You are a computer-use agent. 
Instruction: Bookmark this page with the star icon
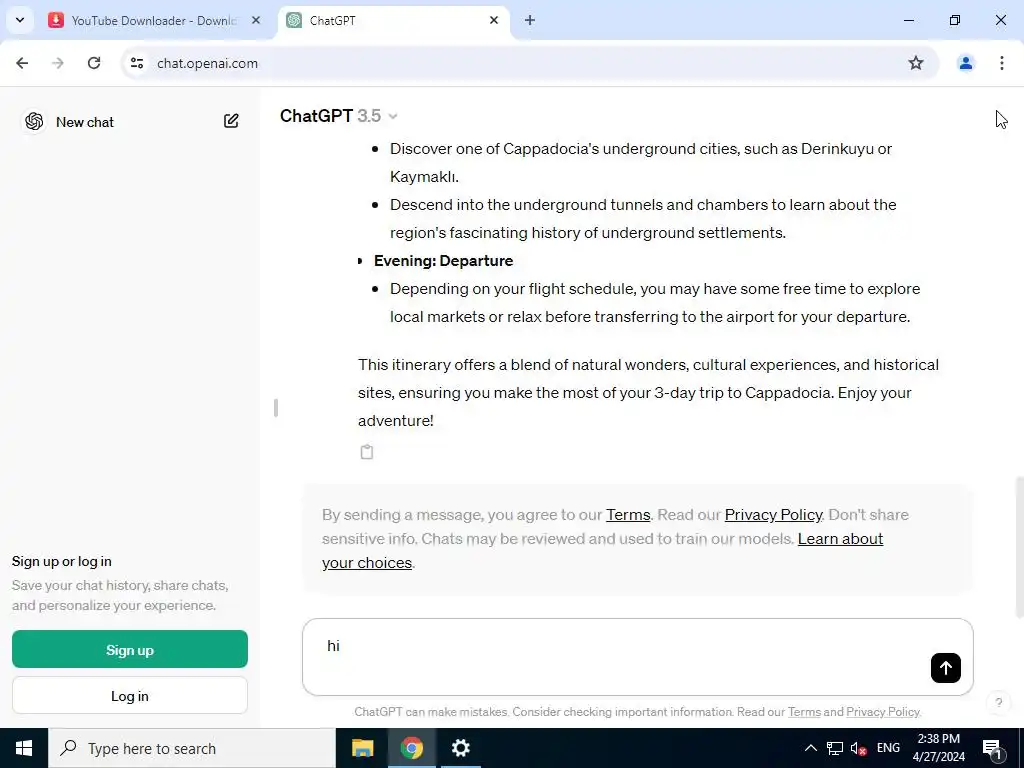click(x=916, y=63)
